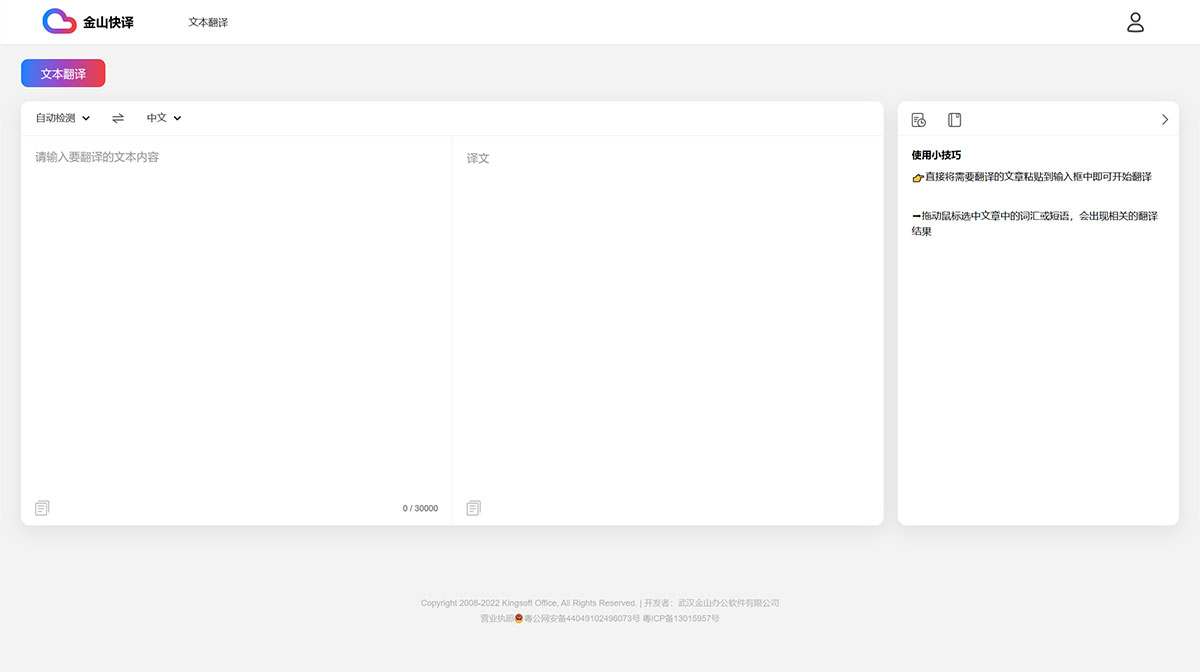Open the 粤ICP备13015957号 footer link
The width and height of the screenshot is (1200, 672).
(x=681, y=619)
